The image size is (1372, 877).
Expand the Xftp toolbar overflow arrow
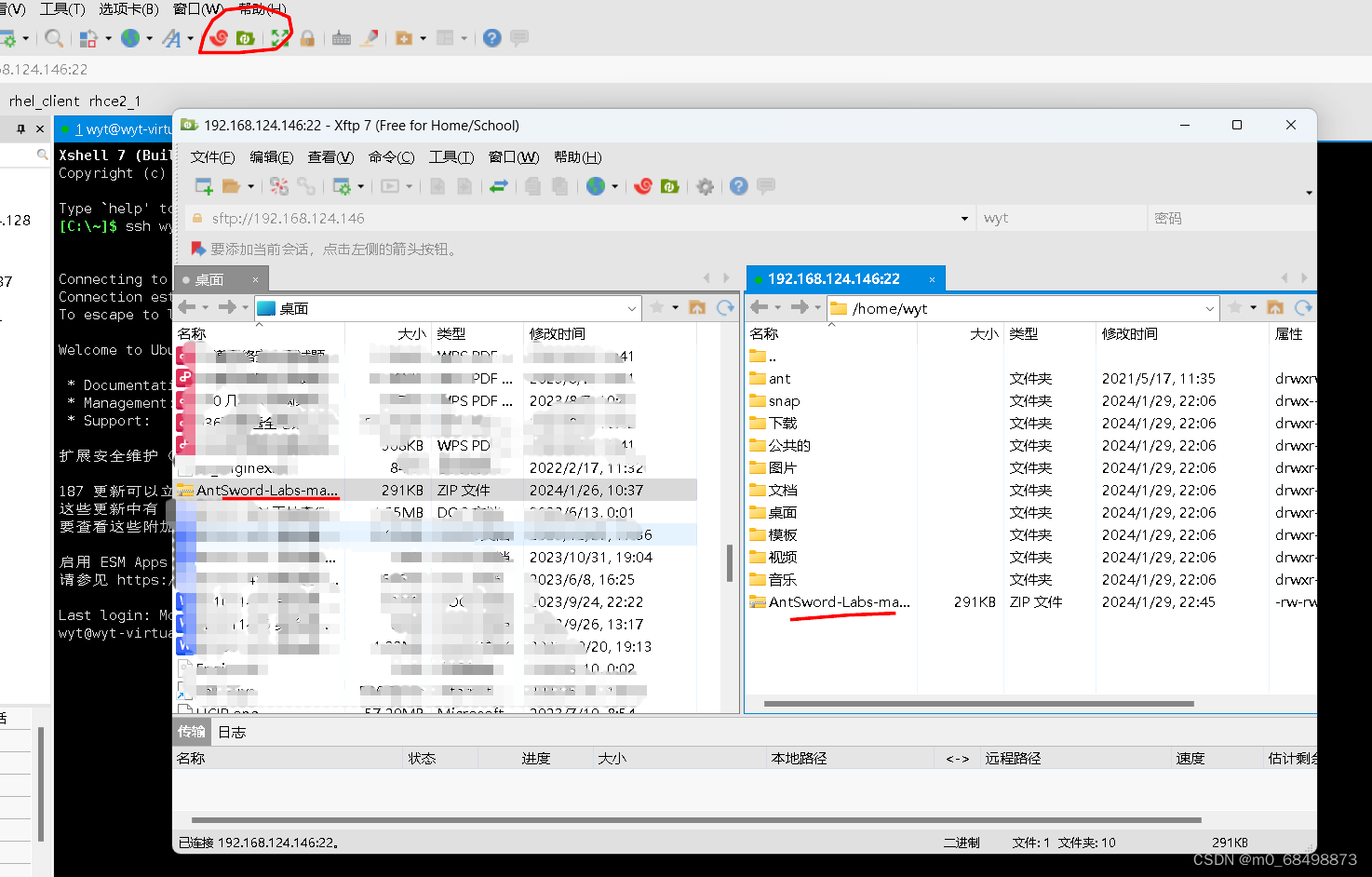[x=1309, y=193]
